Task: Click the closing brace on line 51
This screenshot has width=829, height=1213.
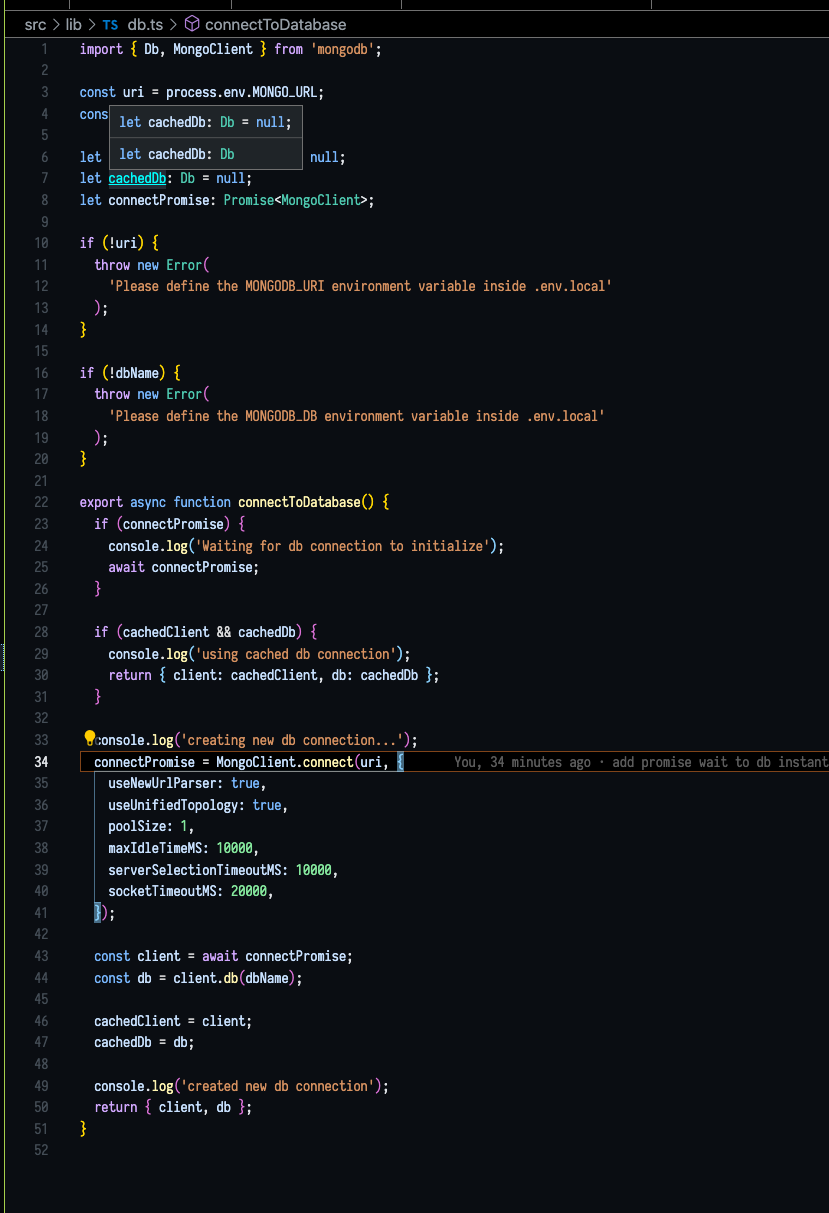Action: point(84,1128)
